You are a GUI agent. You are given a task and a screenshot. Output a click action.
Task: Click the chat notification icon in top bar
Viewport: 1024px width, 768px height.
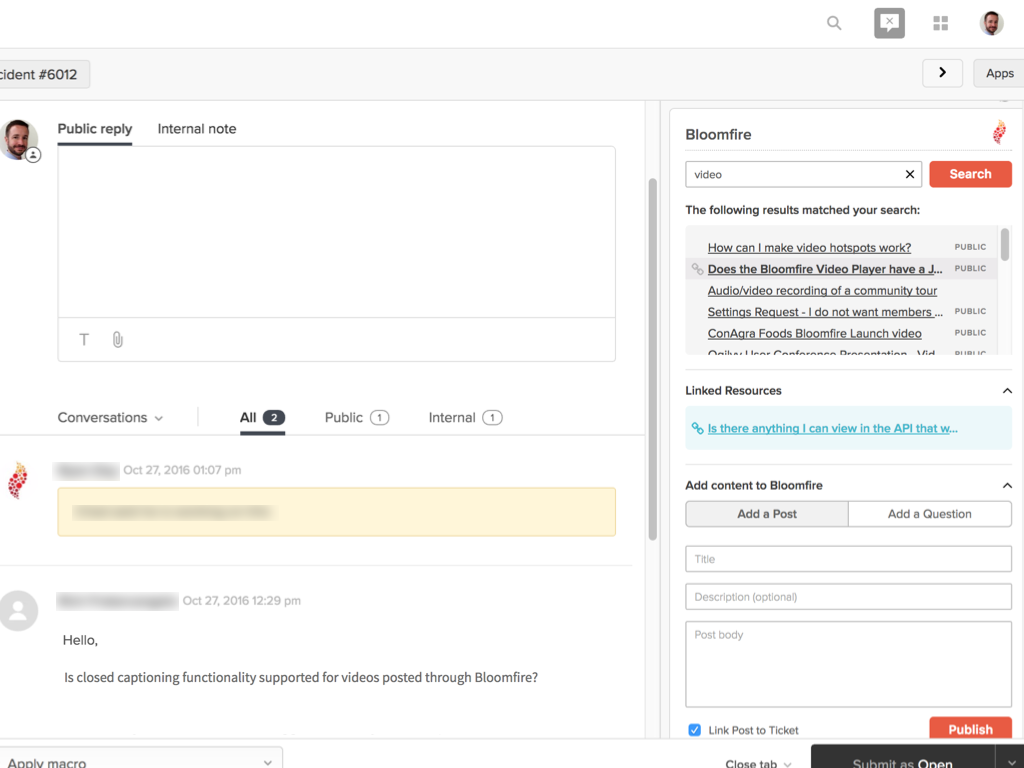(x=889, y=24)
